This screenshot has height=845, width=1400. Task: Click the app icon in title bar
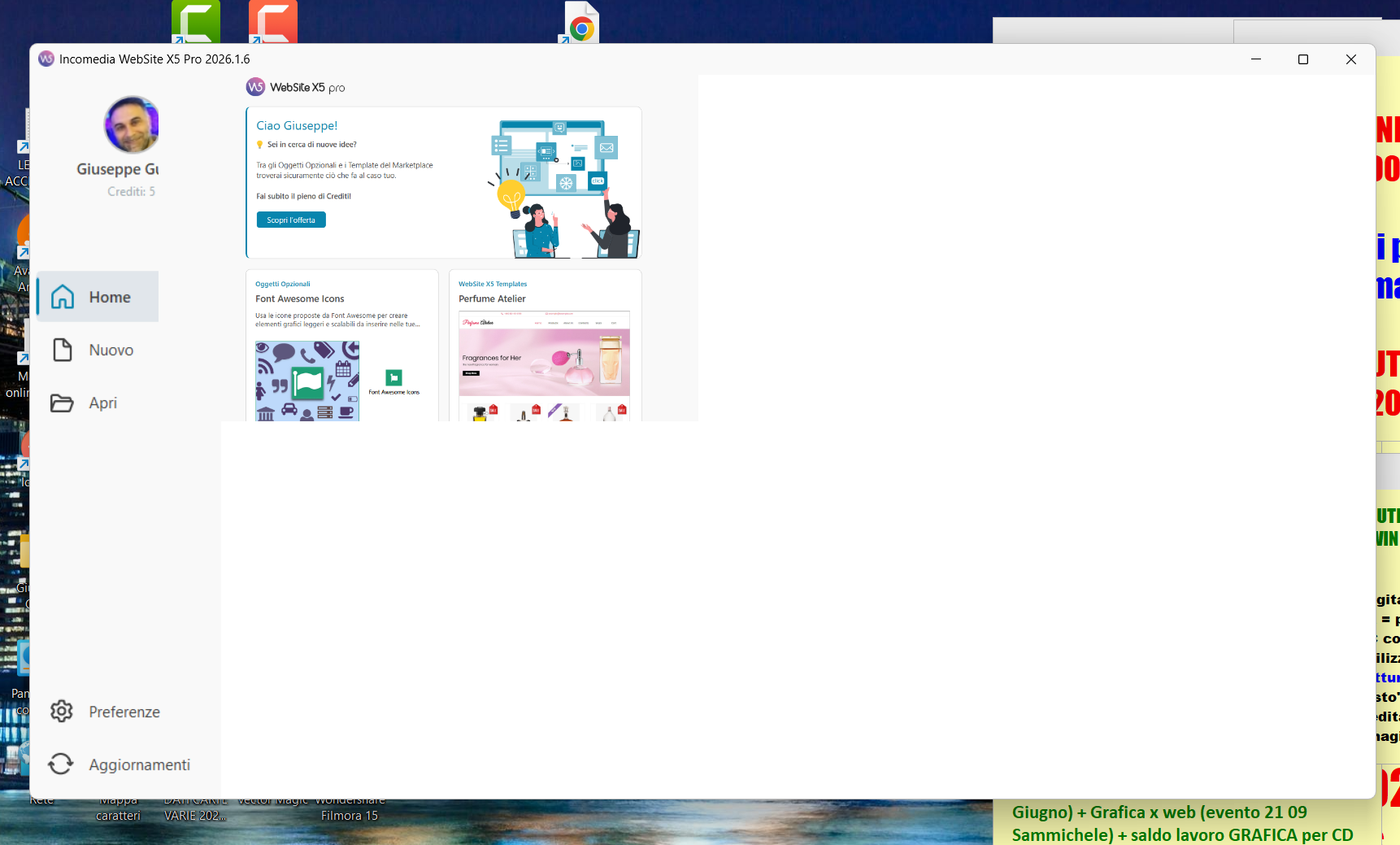(x=46, y=59)
